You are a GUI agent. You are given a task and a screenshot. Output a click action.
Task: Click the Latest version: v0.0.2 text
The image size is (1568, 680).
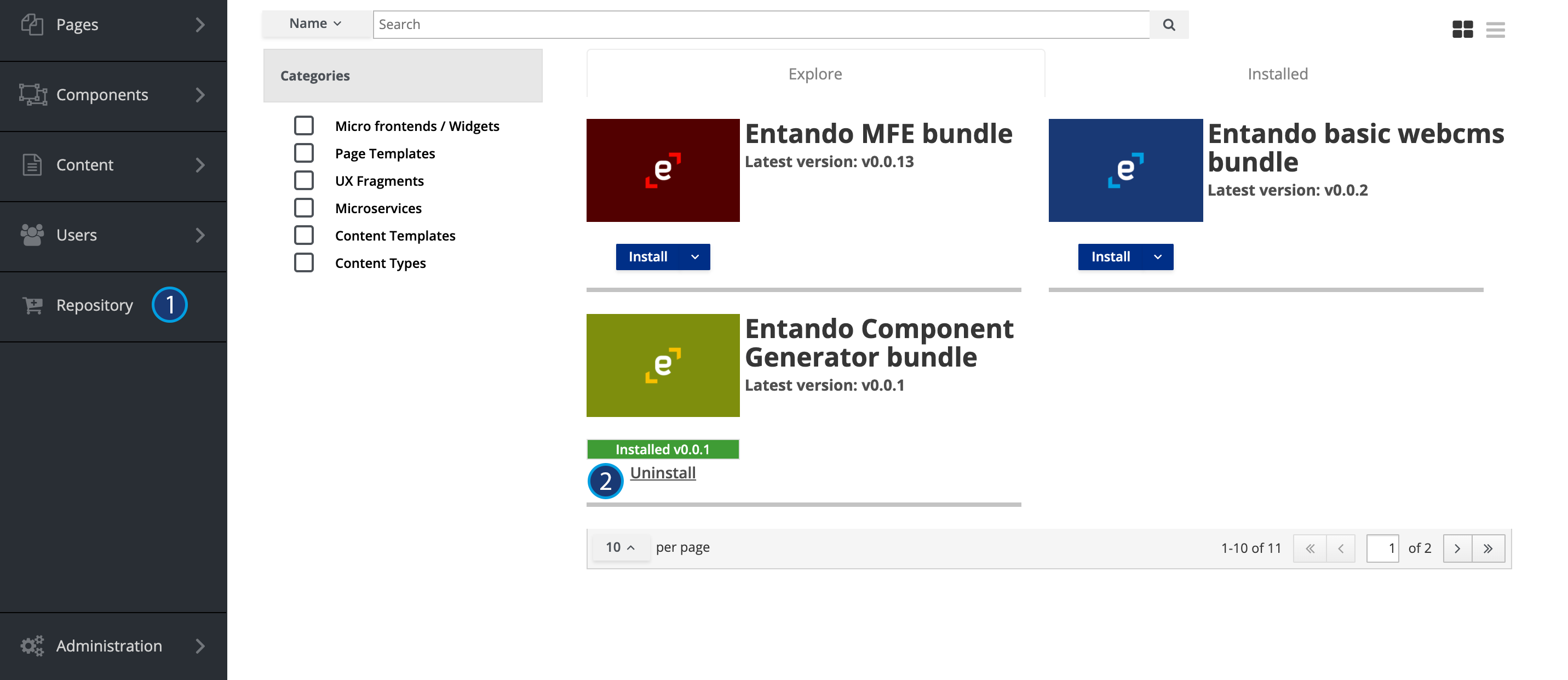[1288, 190]
